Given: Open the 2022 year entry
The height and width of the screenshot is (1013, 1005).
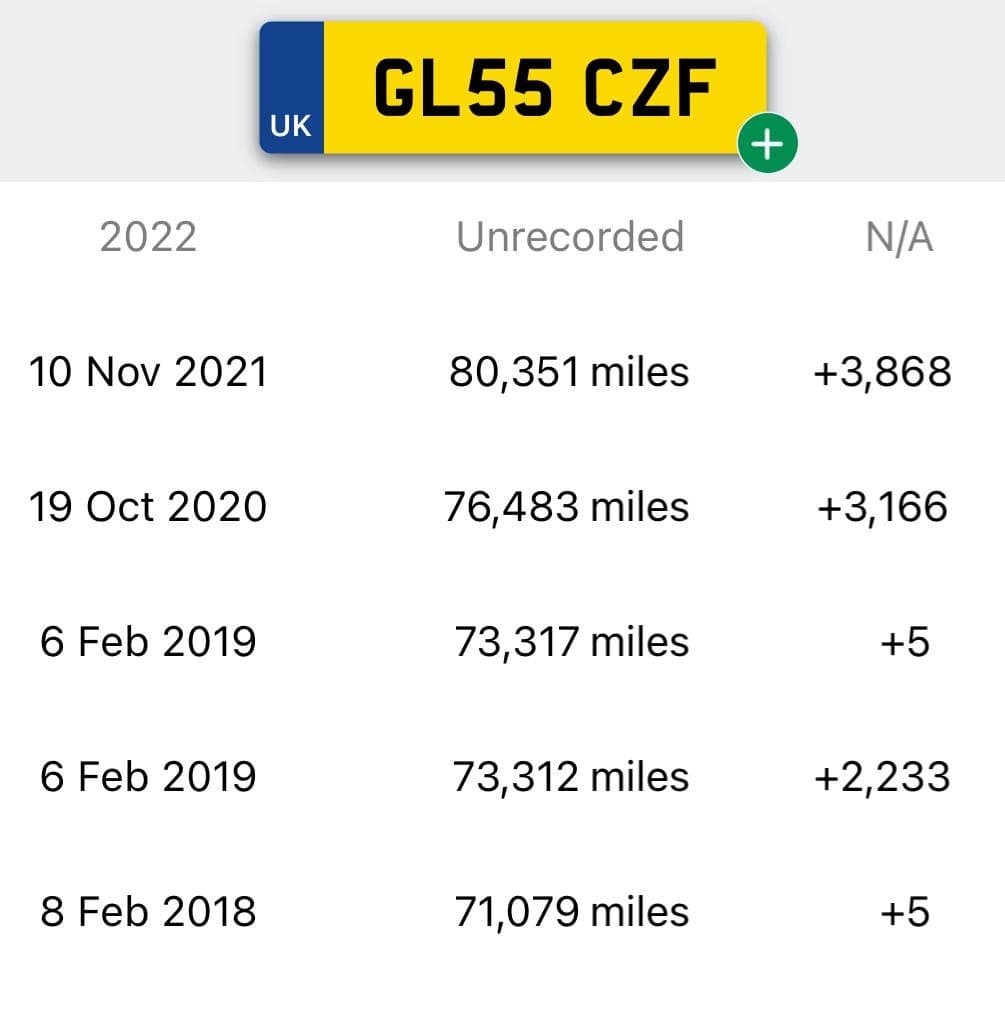Looking at the screenshot, I should point(148,237).
